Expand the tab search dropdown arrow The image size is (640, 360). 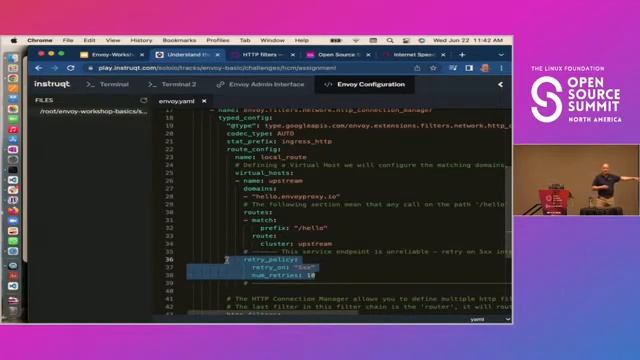[501, 55]
